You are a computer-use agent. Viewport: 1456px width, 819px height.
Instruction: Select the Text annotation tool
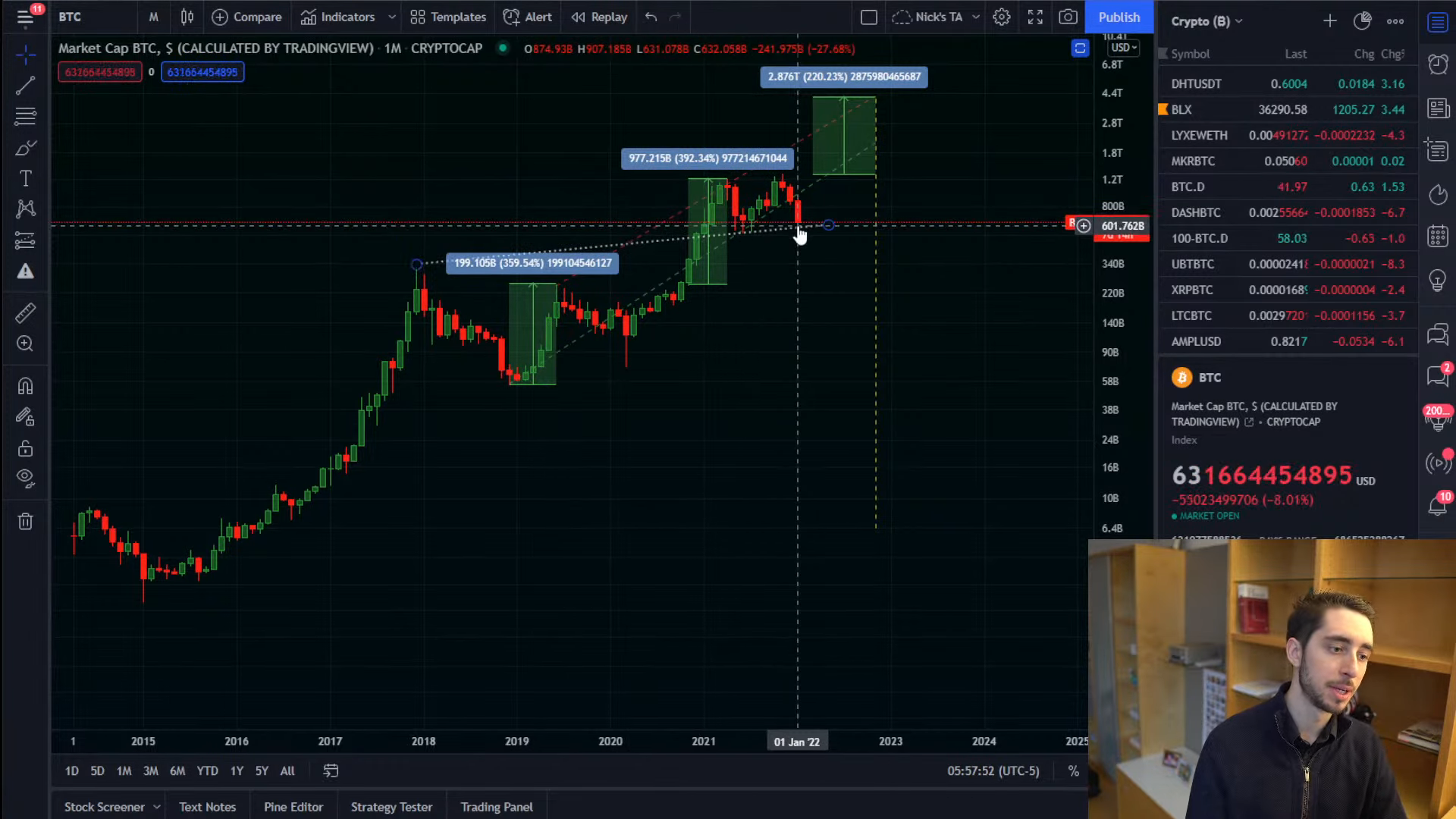point(25,178)
